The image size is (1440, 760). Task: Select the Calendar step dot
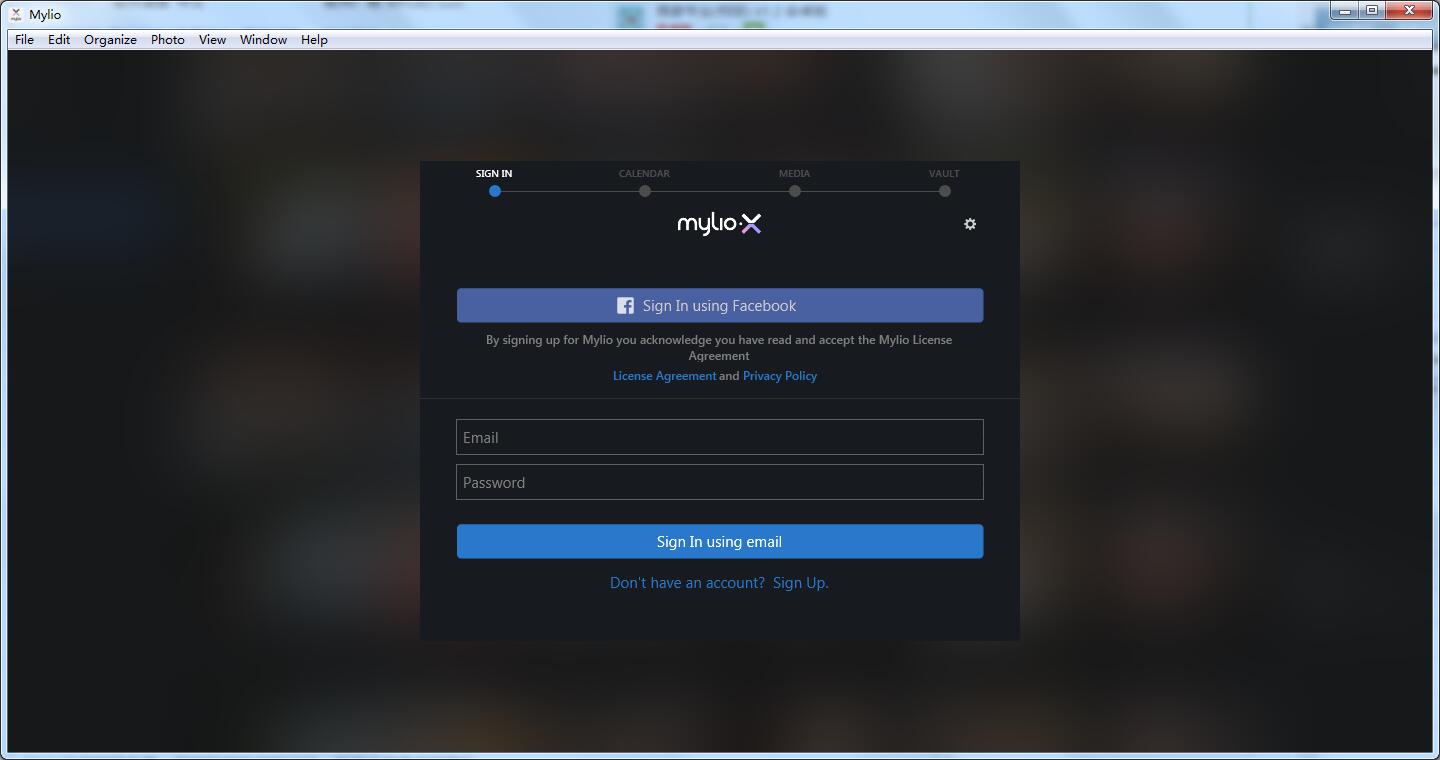[x=644, y=191]
